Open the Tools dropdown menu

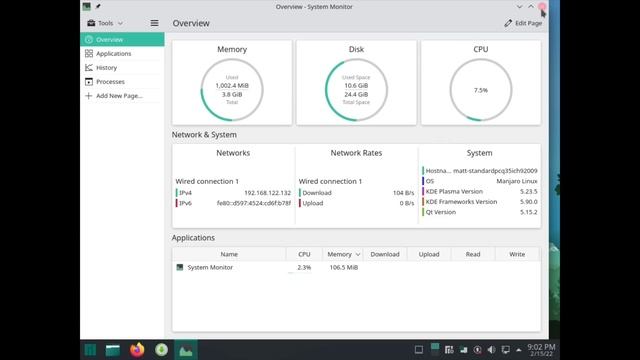tap(105, 23)
